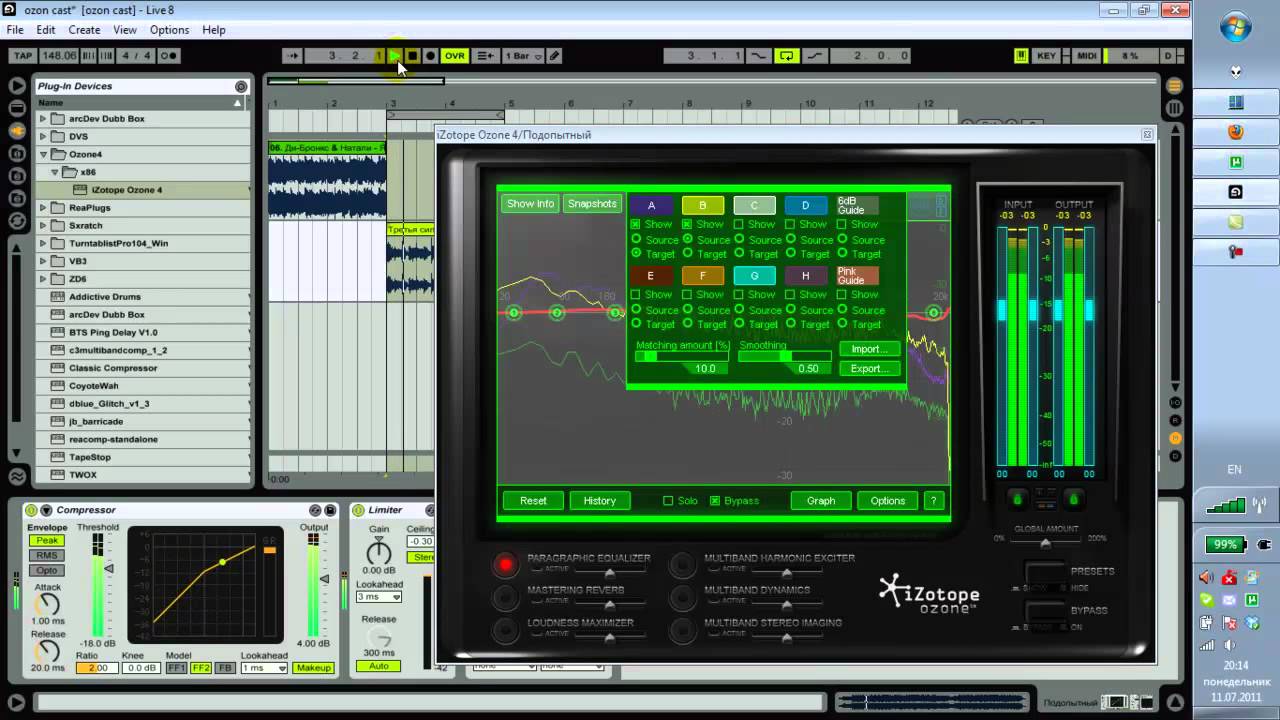Uncheck Show checkbox under snapshot B

point(687,225)
